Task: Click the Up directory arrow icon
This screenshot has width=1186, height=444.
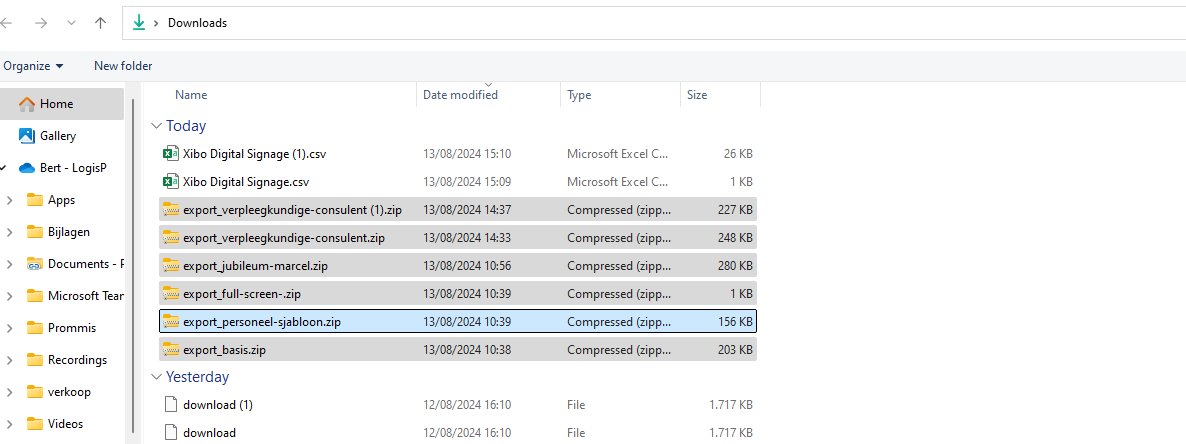Action: 100,22
